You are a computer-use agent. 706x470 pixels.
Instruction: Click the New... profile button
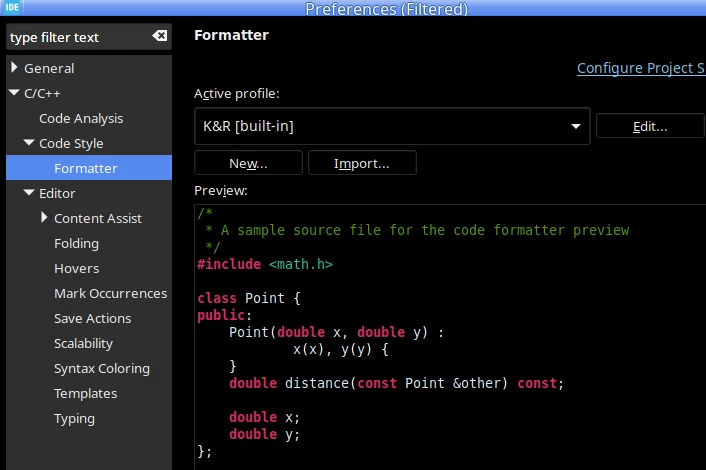click(x=248, y=163)
